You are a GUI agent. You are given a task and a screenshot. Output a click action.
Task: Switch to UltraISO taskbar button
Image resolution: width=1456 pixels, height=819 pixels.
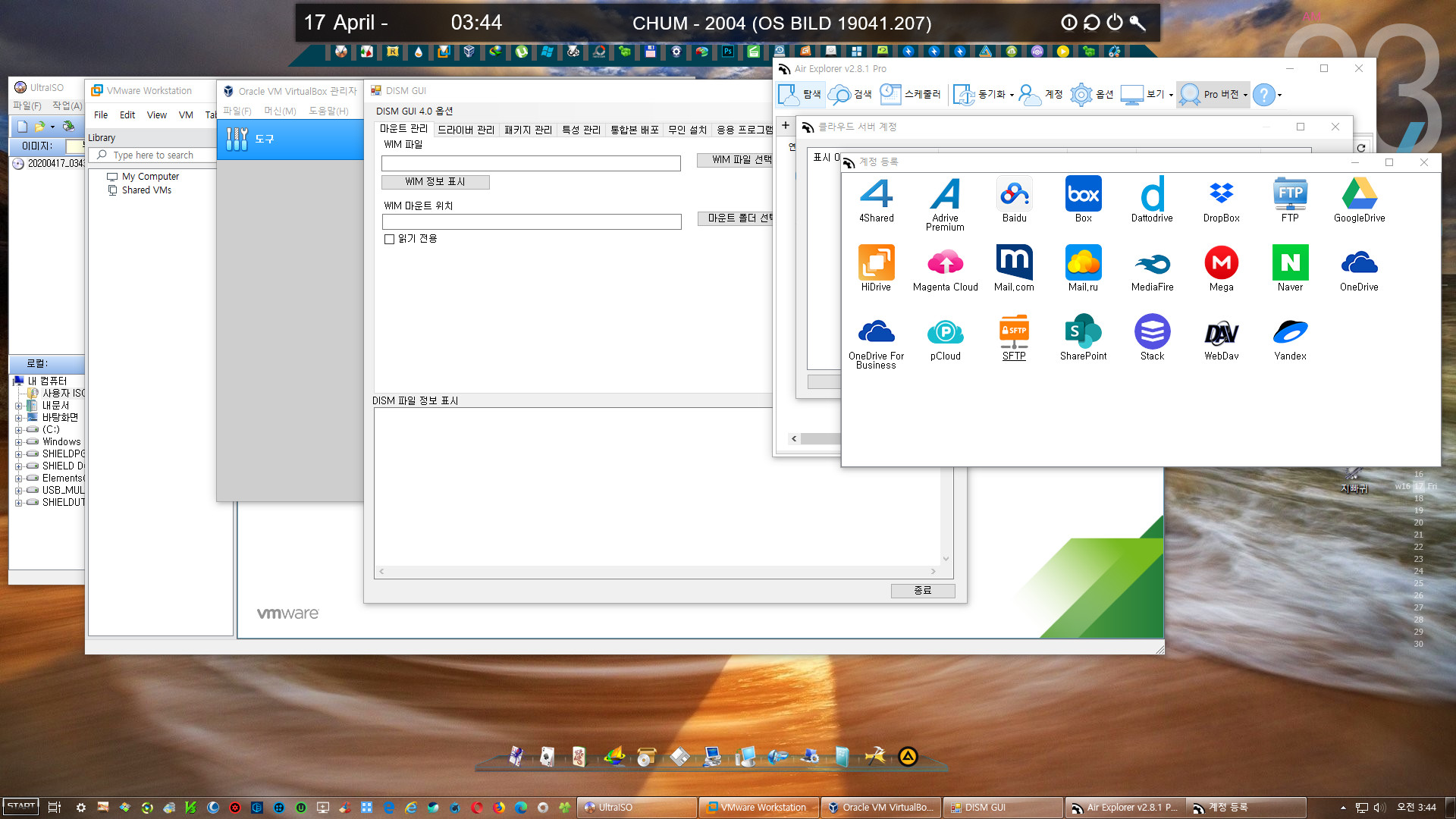click(x=637, y=808)
